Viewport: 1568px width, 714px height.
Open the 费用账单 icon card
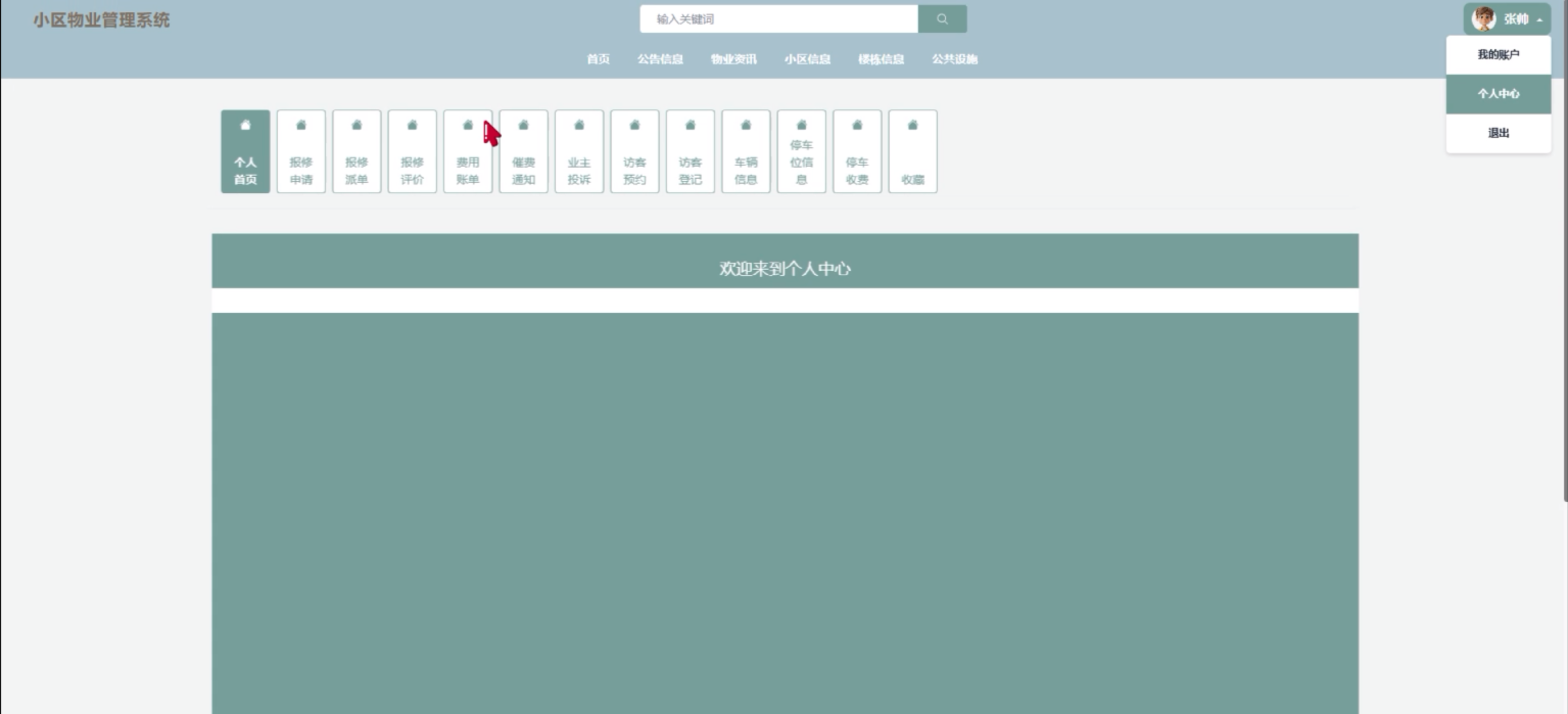click(467, 152)
